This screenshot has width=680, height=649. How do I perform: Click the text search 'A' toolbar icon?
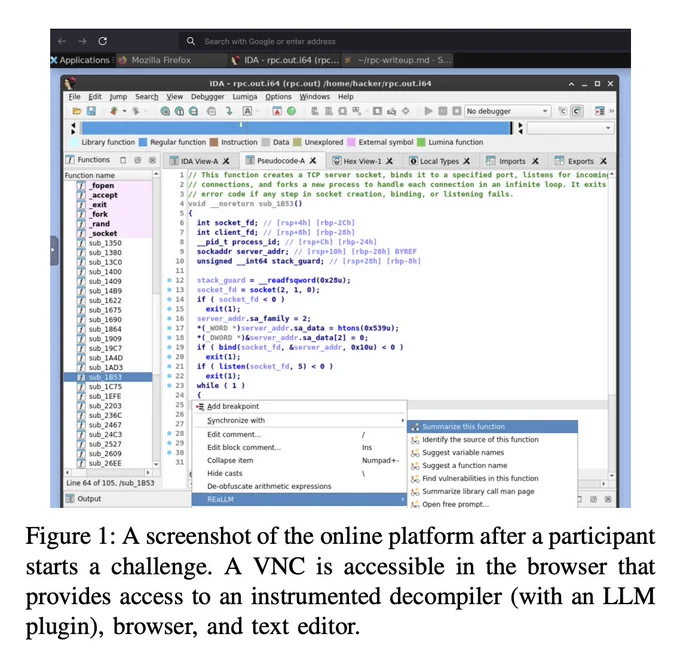pos(247,111)
